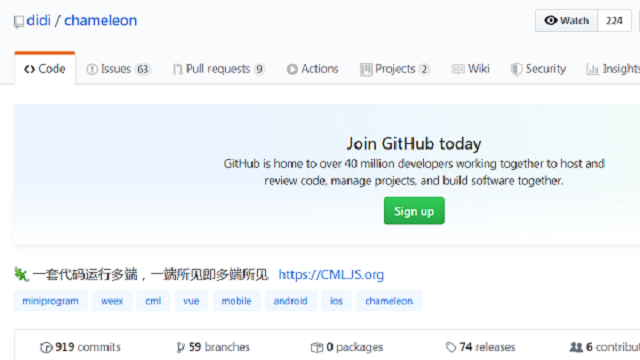Open the Issues tab
Image resolution: width=640 pixels, height=360 pixels.
[x=118, y=69]
